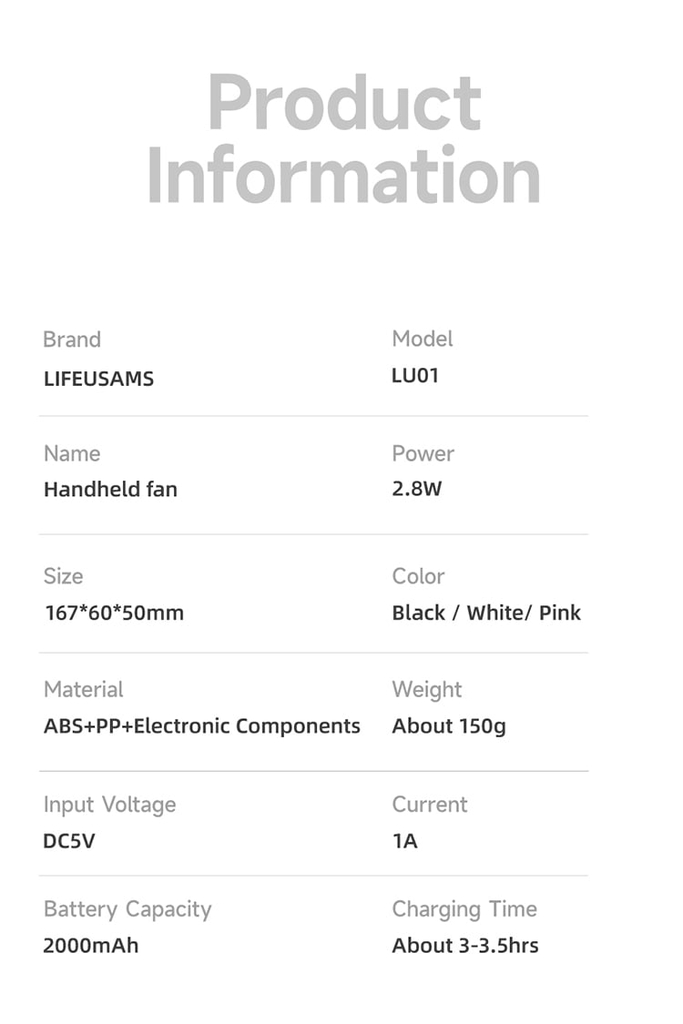Click the Current label
Screen dimensions: 683x1024
[x=429, y=804]
